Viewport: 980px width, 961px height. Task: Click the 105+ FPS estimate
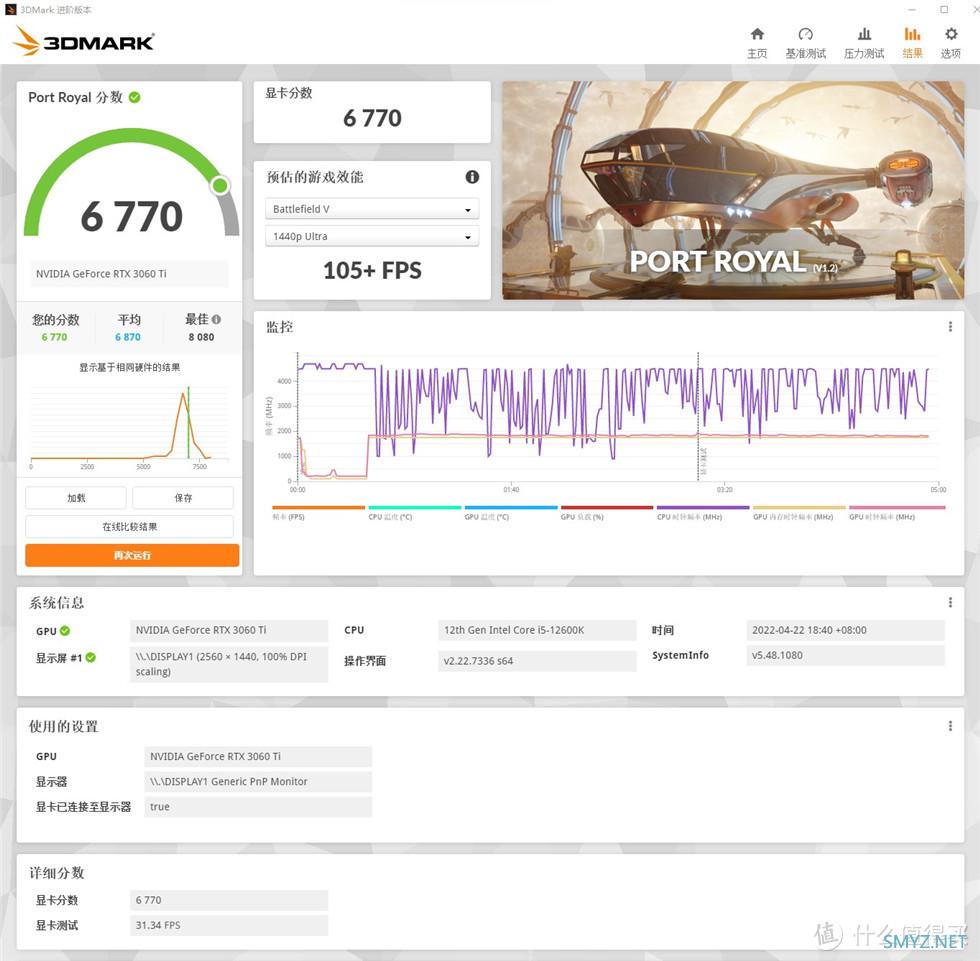tap(372, 271)
